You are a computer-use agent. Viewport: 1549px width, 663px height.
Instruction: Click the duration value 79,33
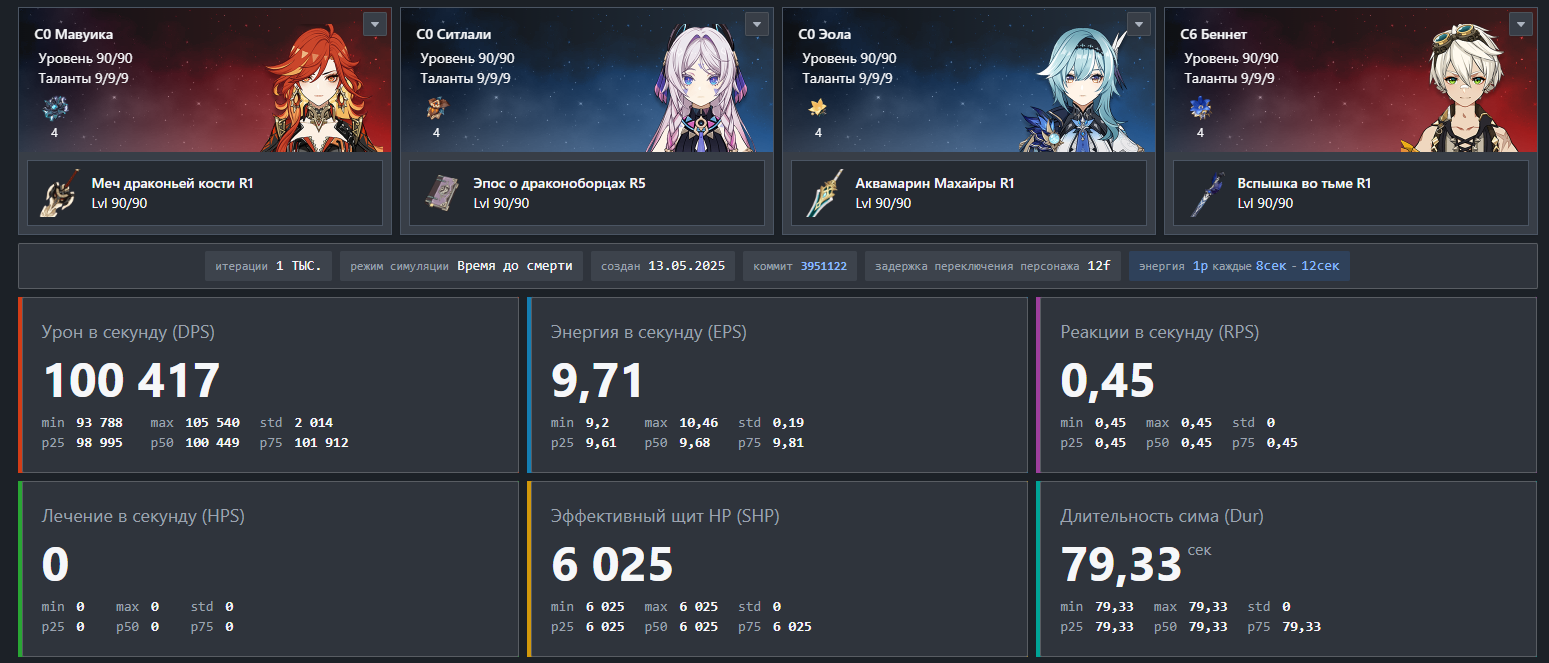(1121, 565)
